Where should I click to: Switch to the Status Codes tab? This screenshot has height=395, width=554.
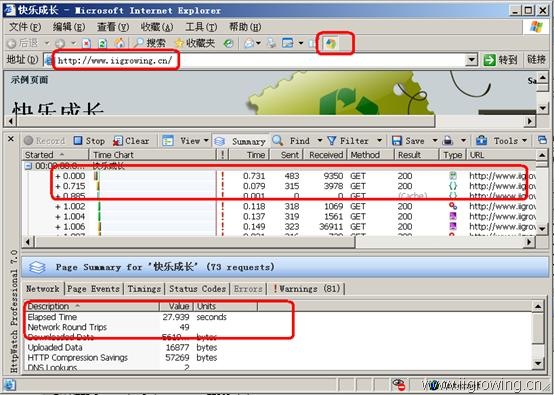coord(198,289)
